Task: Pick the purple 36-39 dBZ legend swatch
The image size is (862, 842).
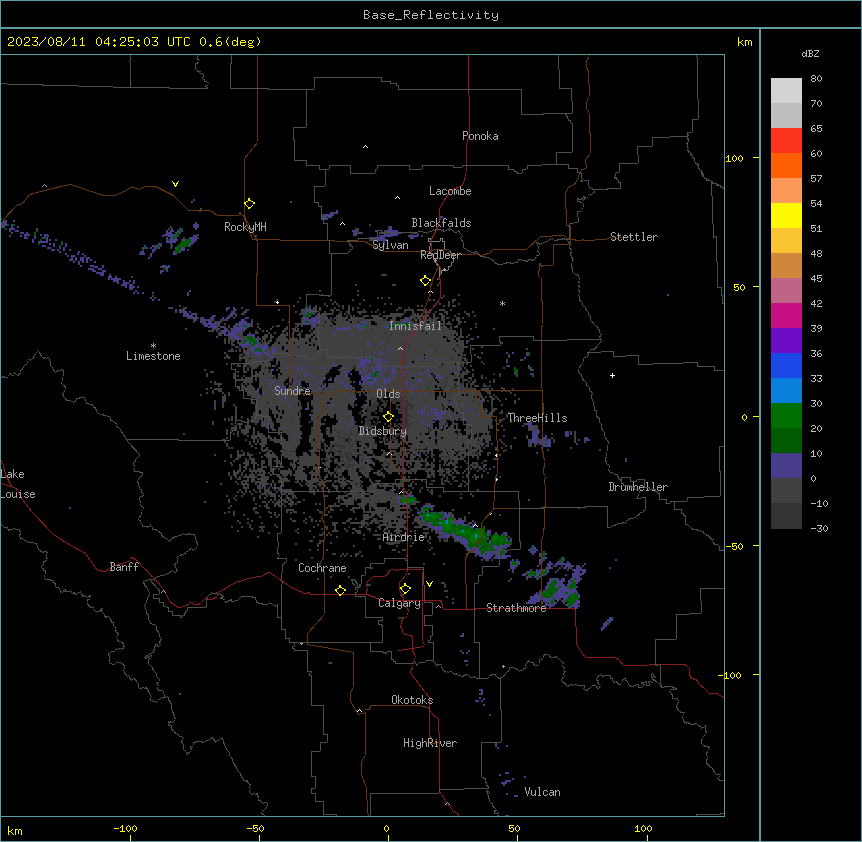Action: pos(786,341)
